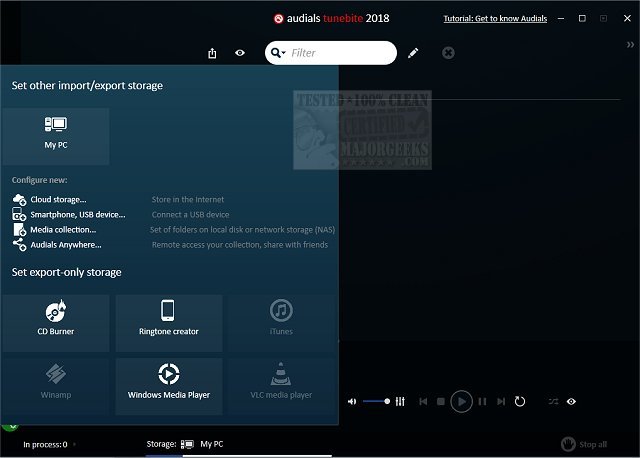Select the VLC media player tile
The height and width of the screenshot is (458, 640).
tap(281, 386)
